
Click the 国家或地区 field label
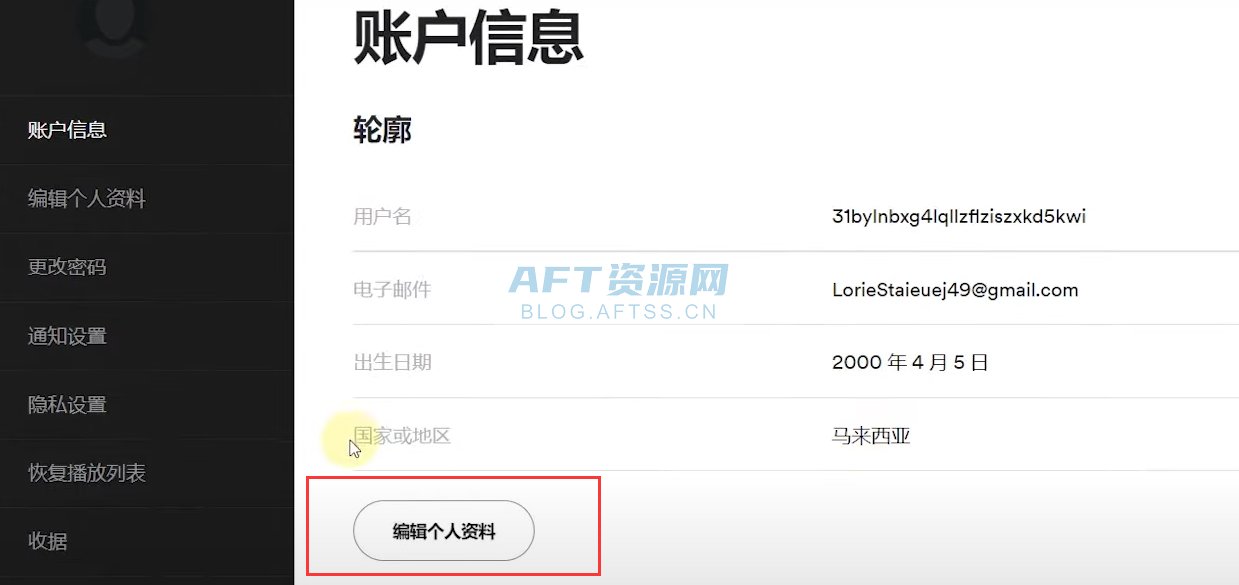coord(402,436)
